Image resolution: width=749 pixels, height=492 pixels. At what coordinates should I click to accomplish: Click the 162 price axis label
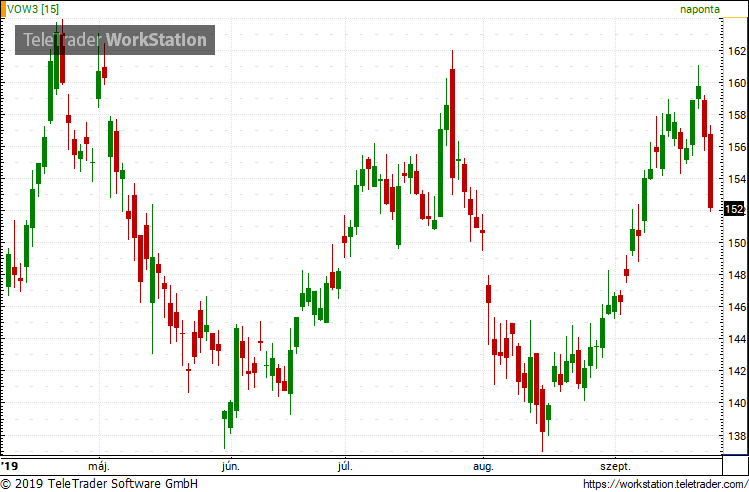[x=737, y=51]
